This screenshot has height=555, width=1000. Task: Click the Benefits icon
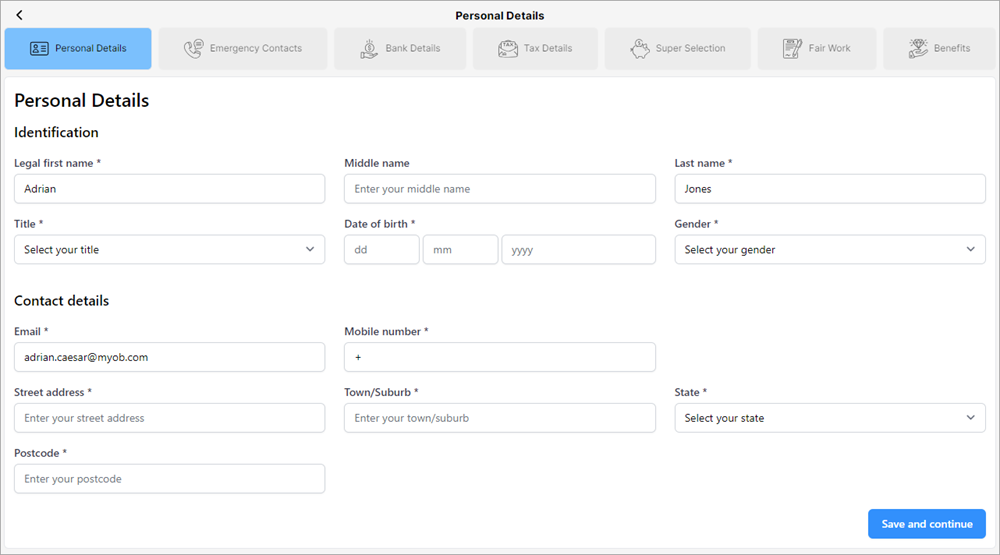click(917, 48)
